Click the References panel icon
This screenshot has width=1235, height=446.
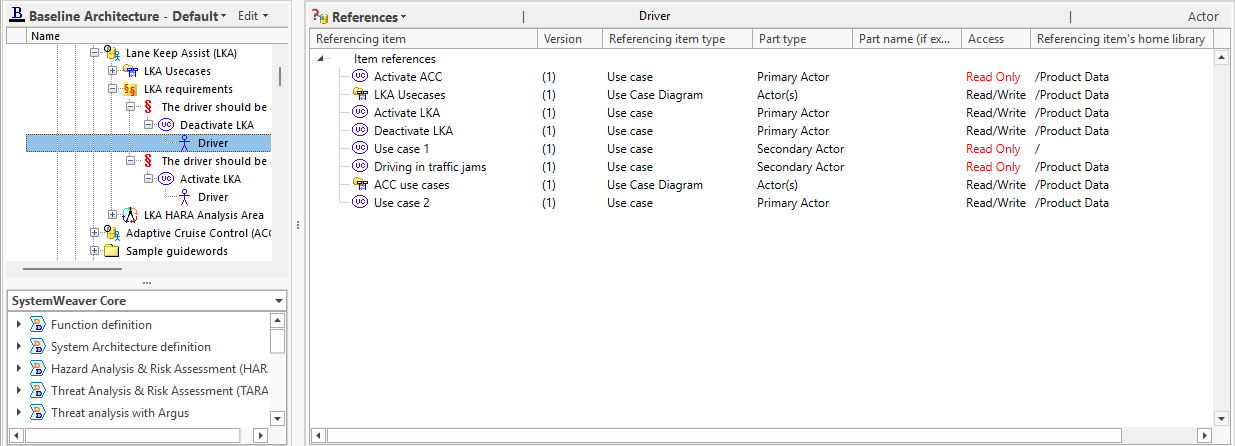[320, 16]
